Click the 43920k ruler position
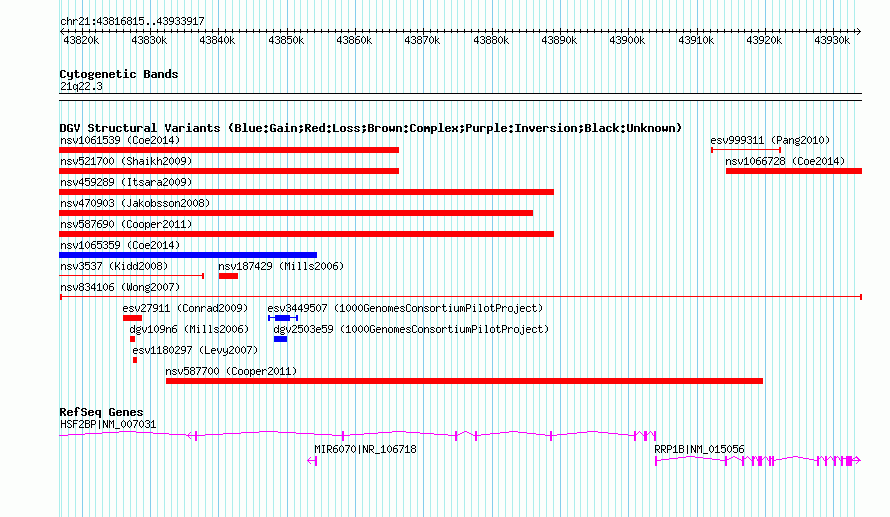Viewport: 890px width, 517px height. [x=764, y=40]
